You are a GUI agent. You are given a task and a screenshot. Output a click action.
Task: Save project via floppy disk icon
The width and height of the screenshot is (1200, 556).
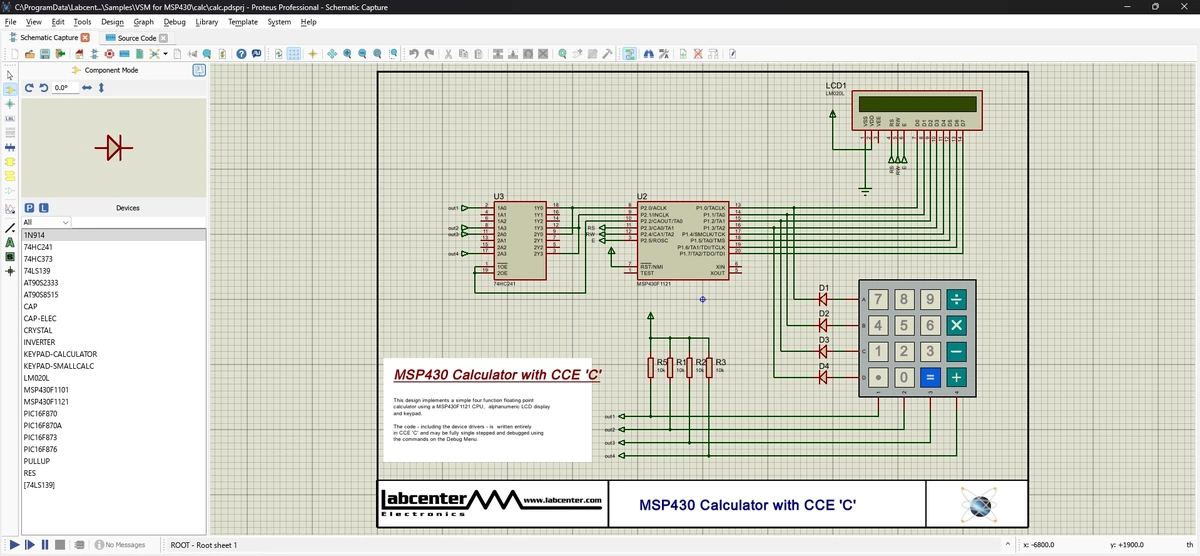pyautogui.click(x=45, y=53)
